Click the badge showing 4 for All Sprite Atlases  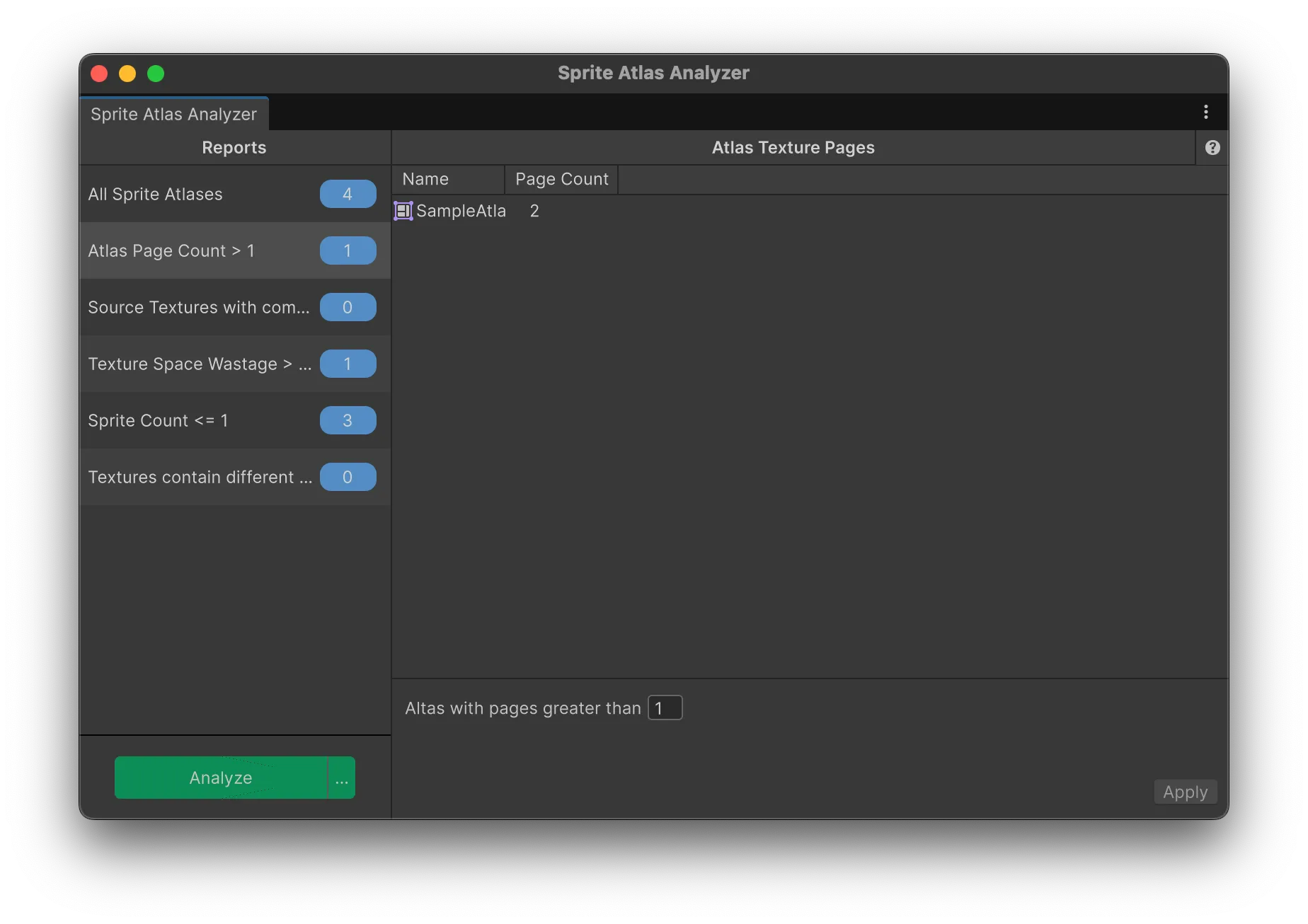pos(348,194)
